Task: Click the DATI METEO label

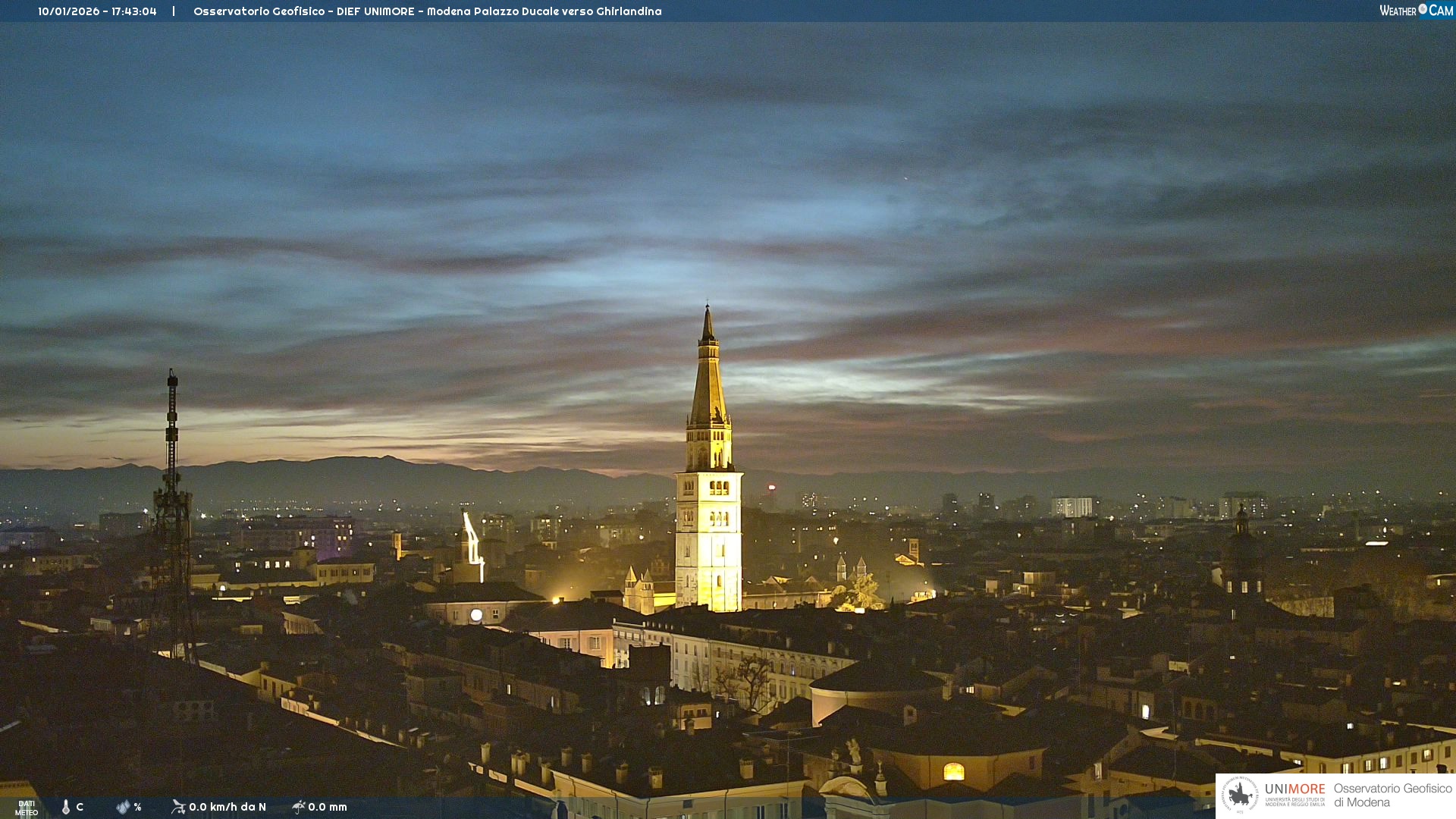Action: click(x=27, y=808)
